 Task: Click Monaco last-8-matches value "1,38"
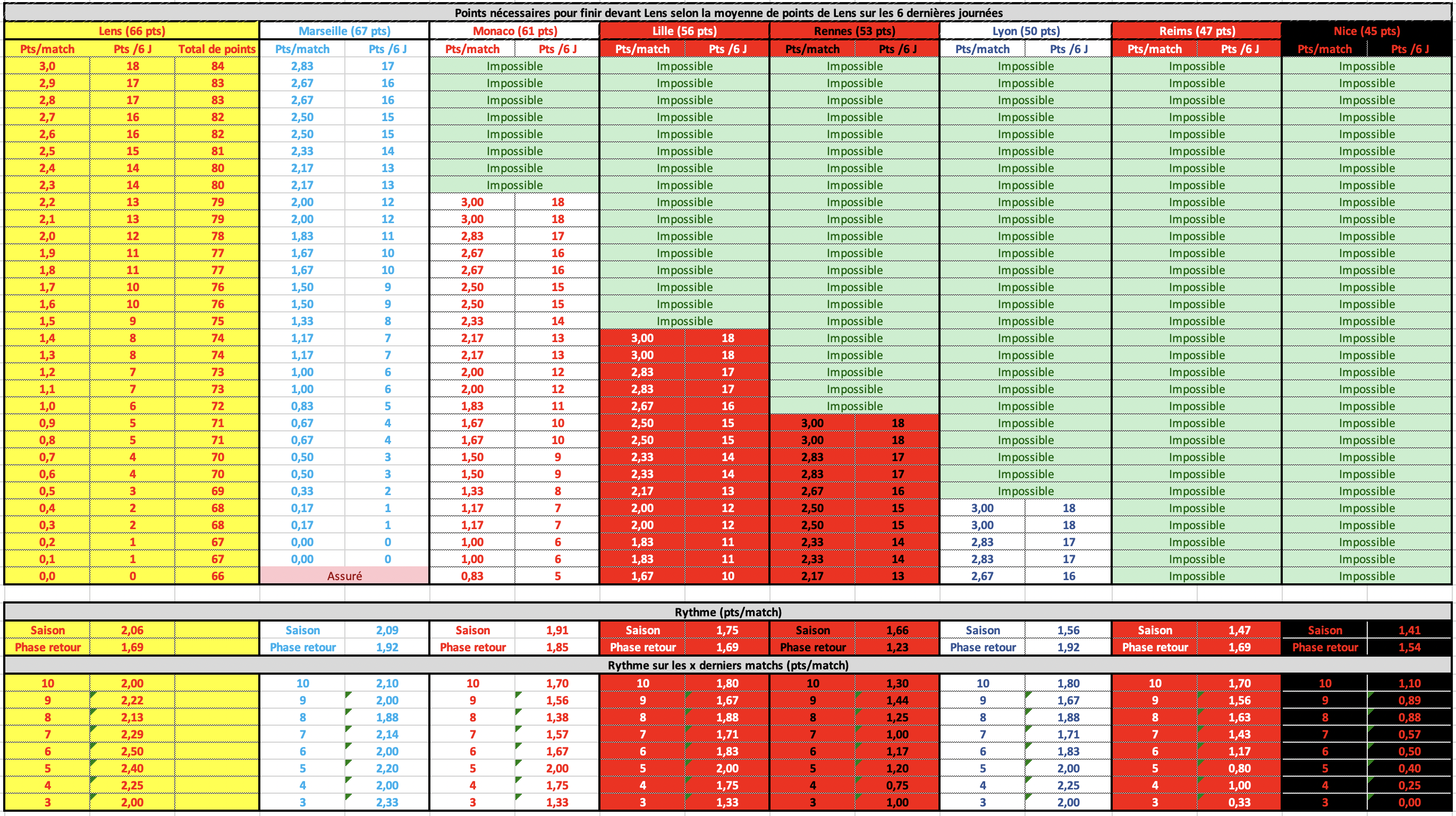[557, 717]
